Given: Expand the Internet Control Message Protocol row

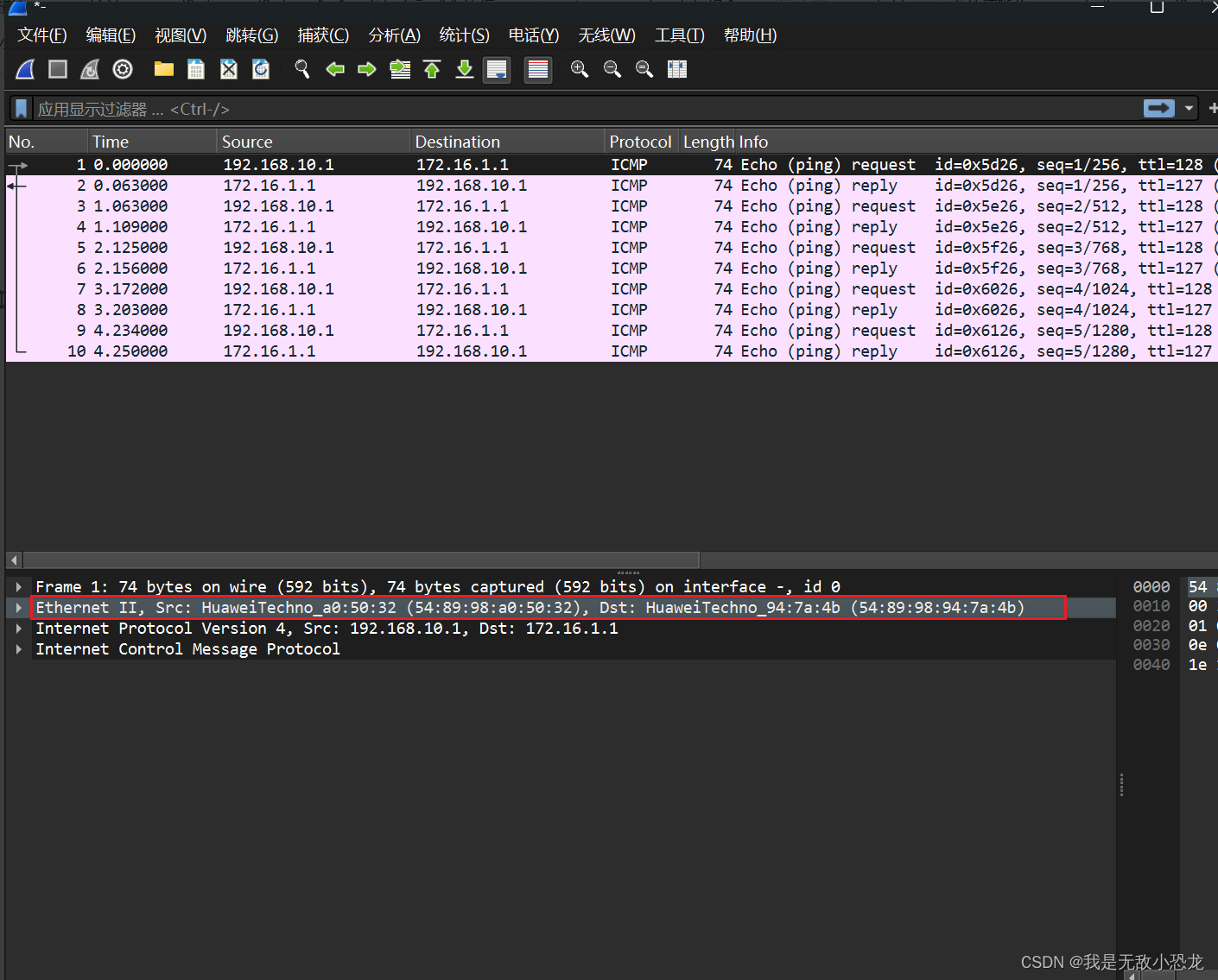Looking at the screenshot, I should [18, 649].
